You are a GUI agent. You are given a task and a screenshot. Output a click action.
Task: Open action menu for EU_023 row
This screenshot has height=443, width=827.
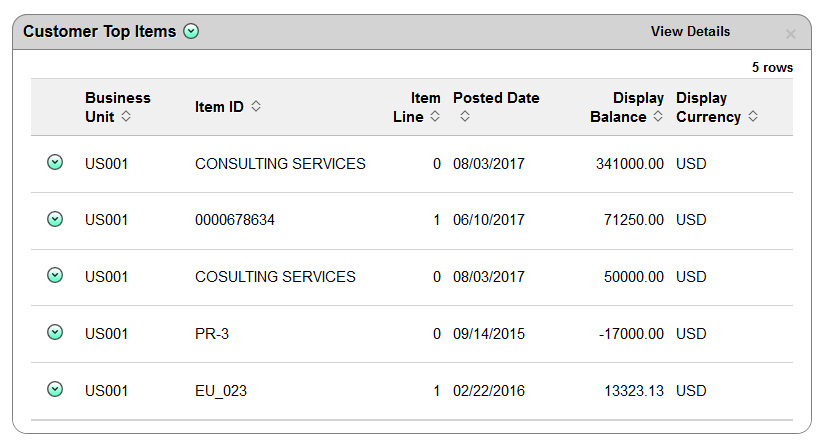pos(55,389)
